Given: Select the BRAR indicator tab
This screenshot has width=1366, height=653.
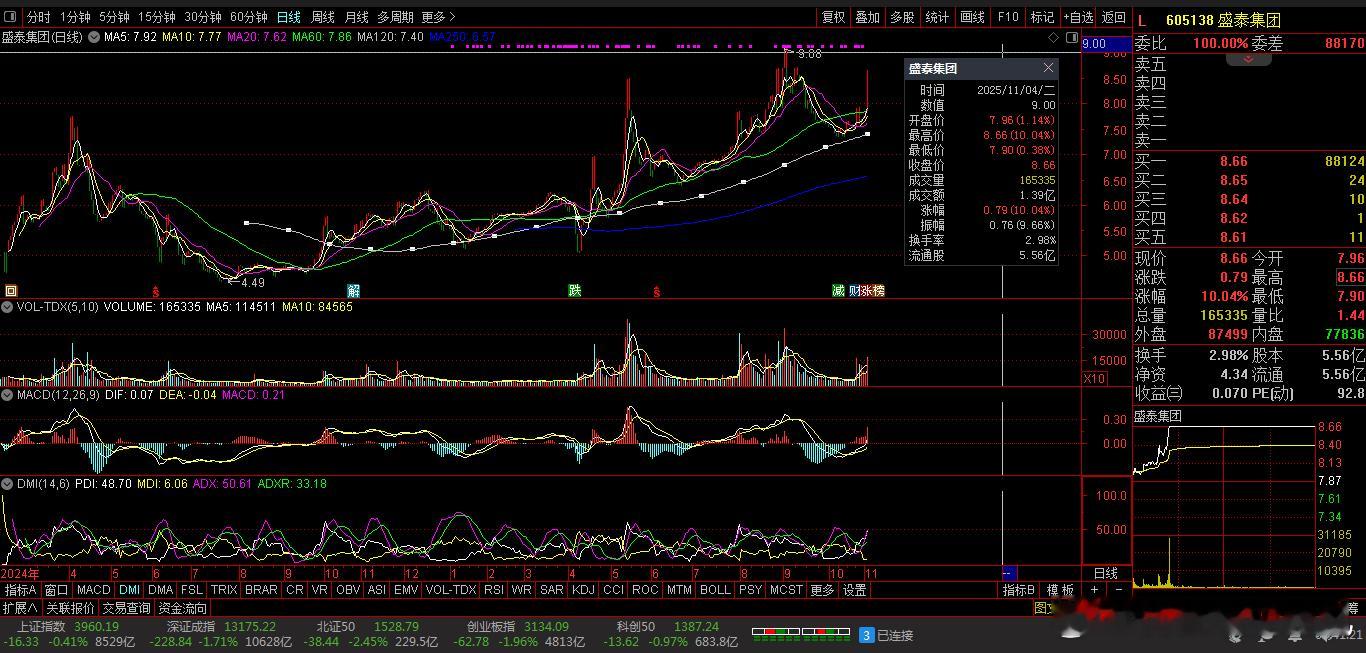Looking at the screenshot, I should (261, 591).
